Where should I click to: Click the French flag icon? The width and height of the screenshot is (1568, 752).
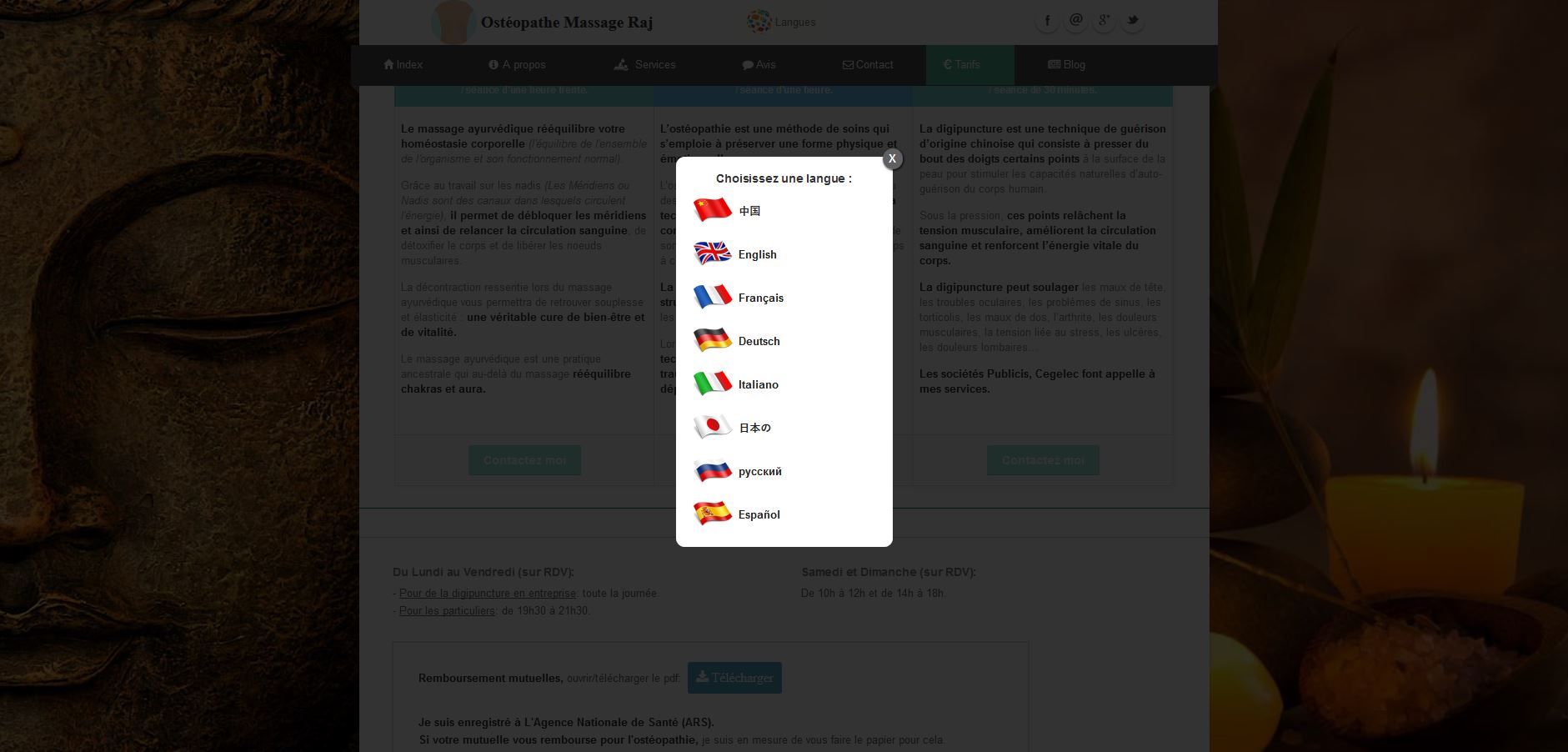pos(713,296)
